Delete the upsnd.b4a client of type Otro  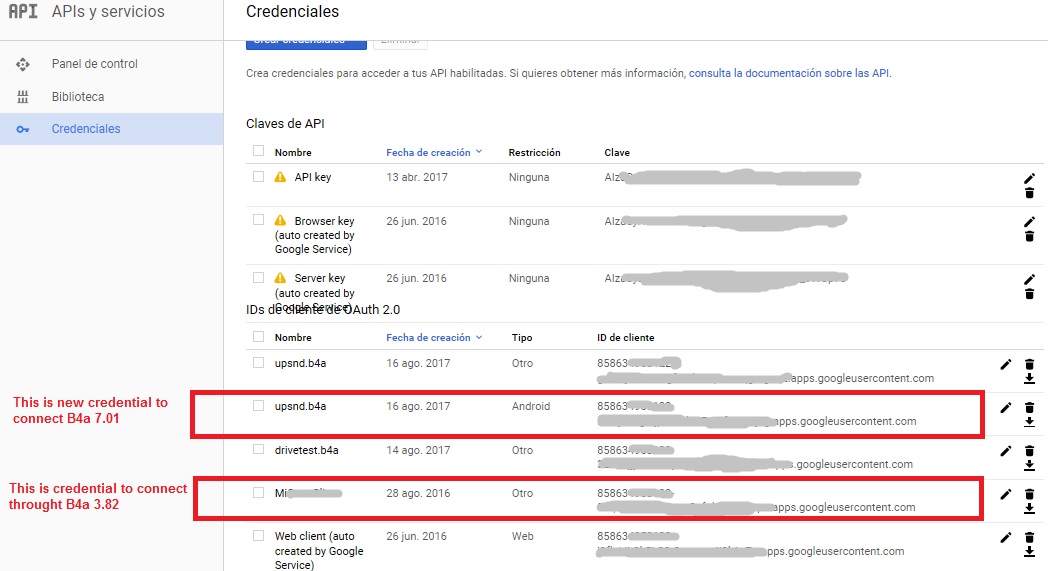coord(1029,364)
